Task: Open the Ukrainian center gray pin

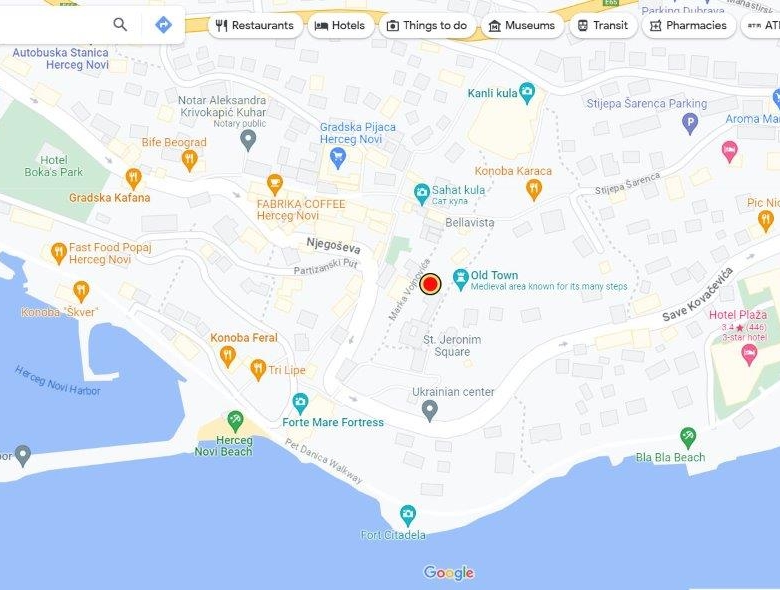Action: (430, 411)
